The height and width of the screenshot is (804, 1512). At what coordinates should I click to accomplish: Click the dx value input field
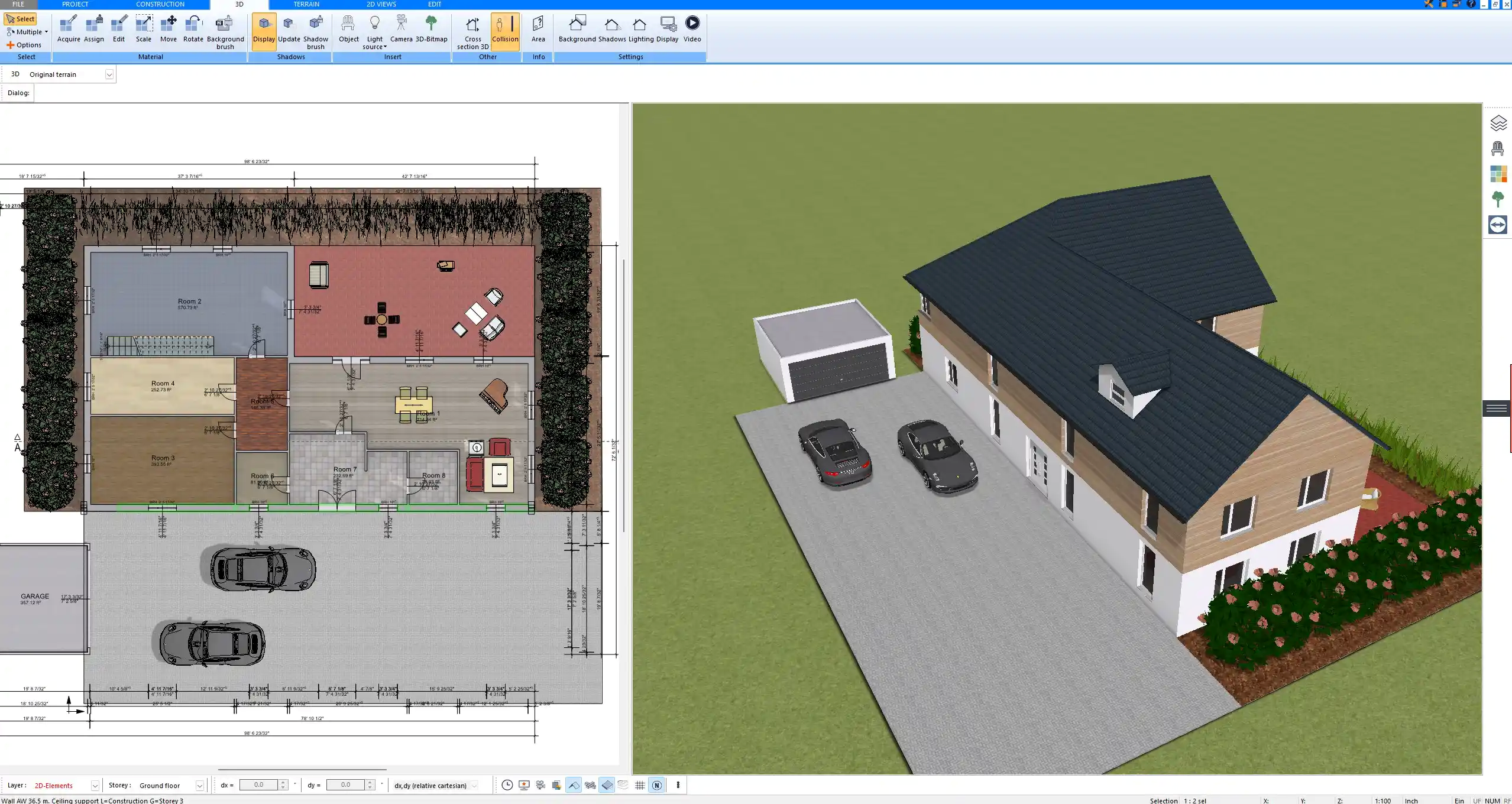tap(258, 785)
